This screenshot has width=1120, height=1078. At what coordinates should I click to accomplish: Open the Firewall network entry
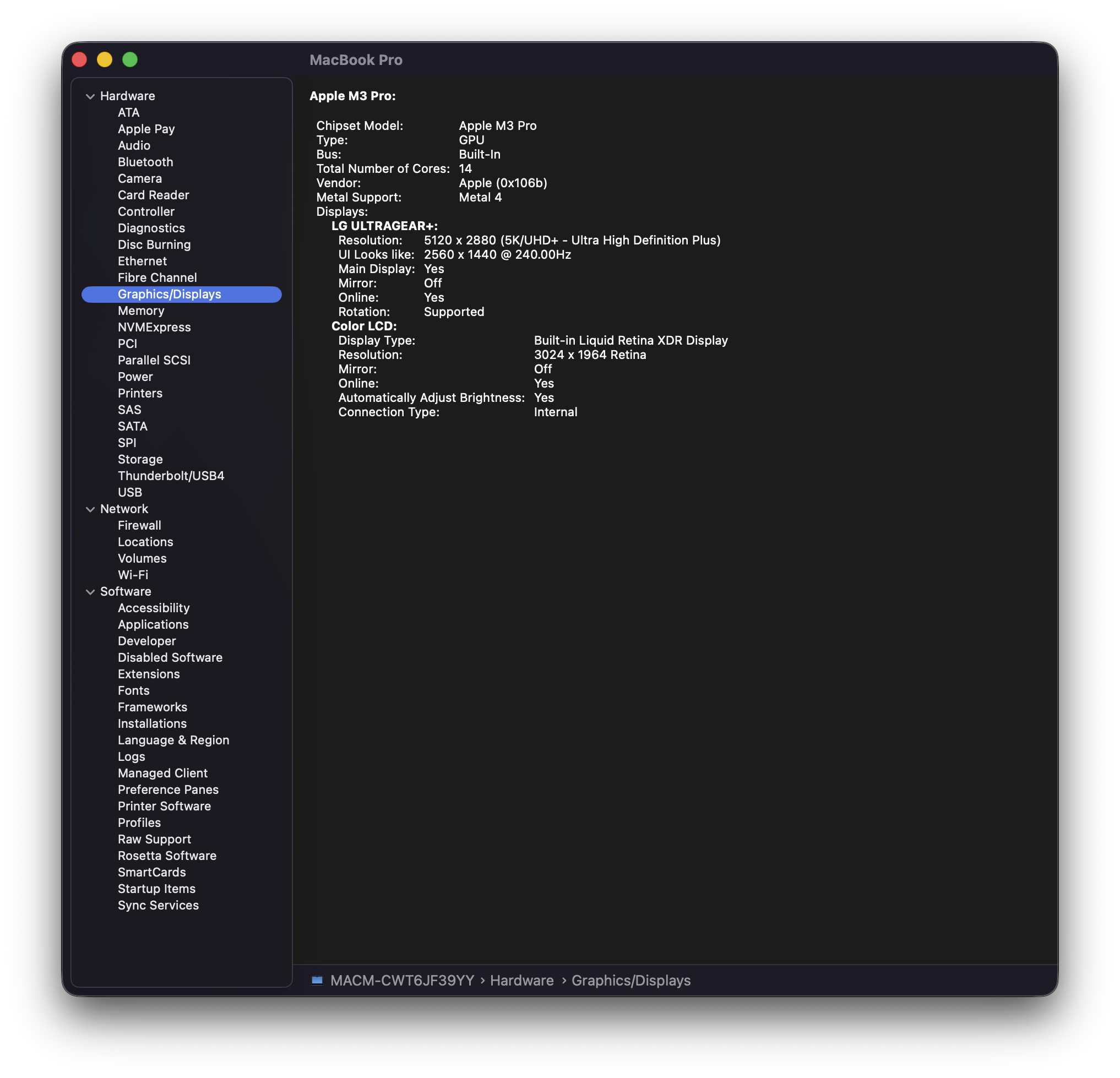click(139, 526)
